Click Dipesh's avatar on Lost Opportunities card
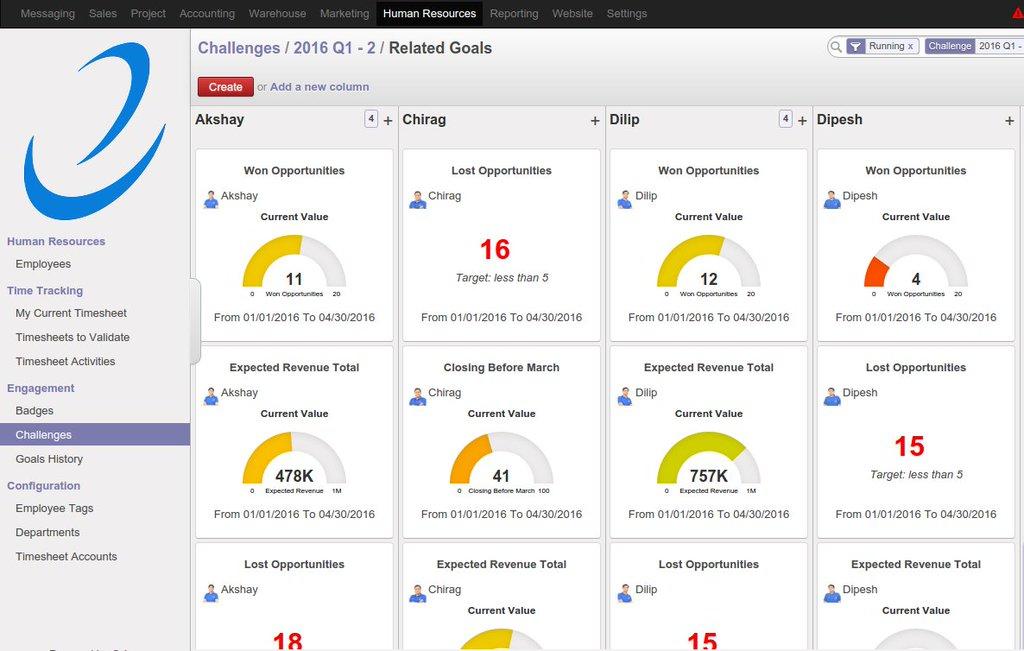The height and width of the screenshot is (651, 1024). click(832, 396)
